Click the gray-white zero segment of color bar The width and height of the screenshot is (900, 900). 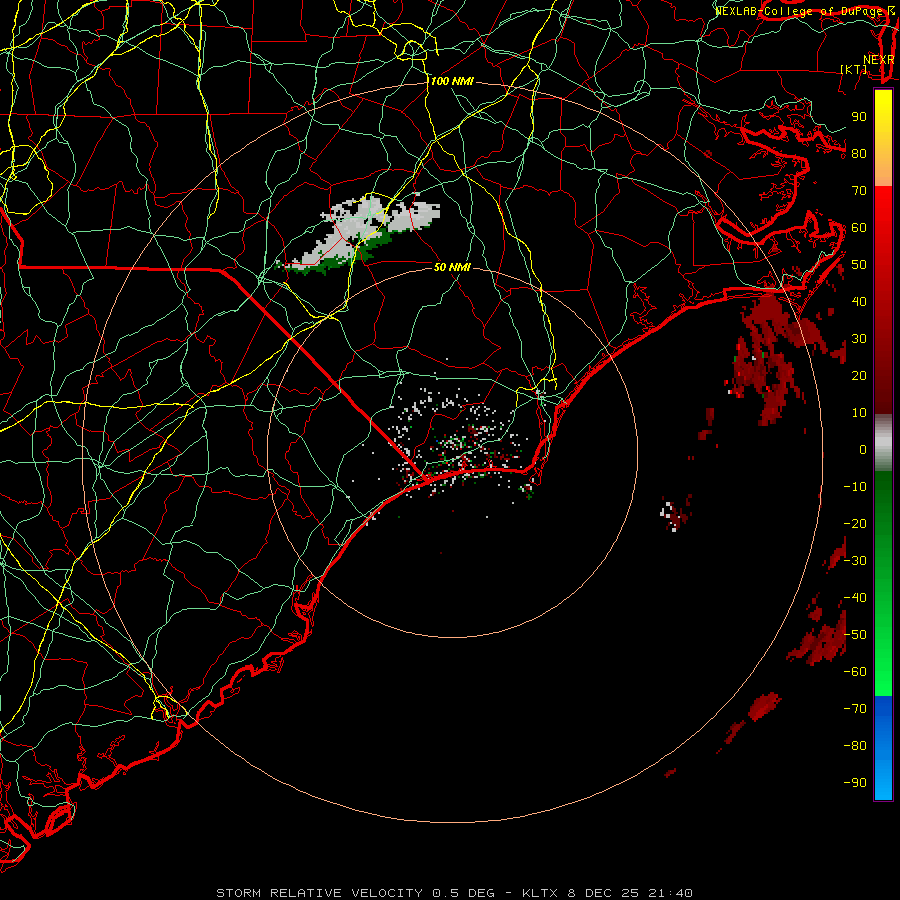[x=883, y=443]
